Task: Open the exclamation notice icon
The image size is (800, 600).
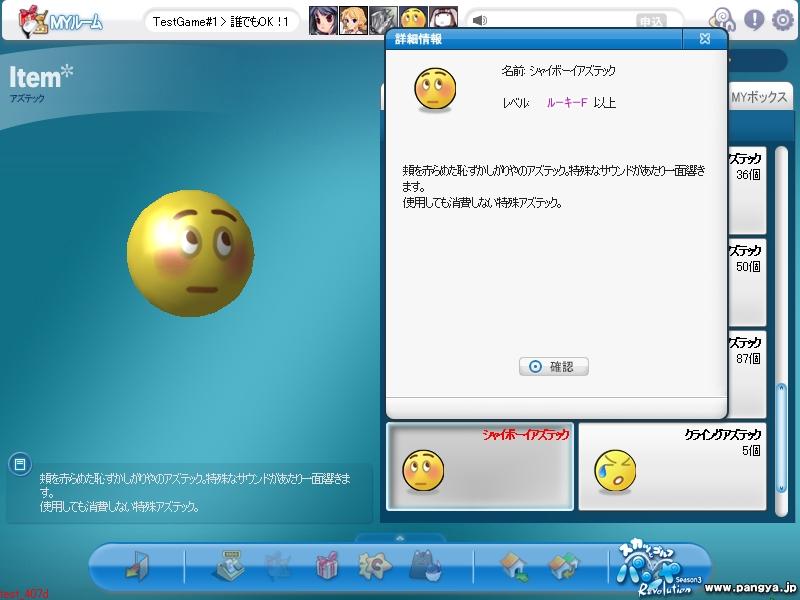Action: coord(754,20)
